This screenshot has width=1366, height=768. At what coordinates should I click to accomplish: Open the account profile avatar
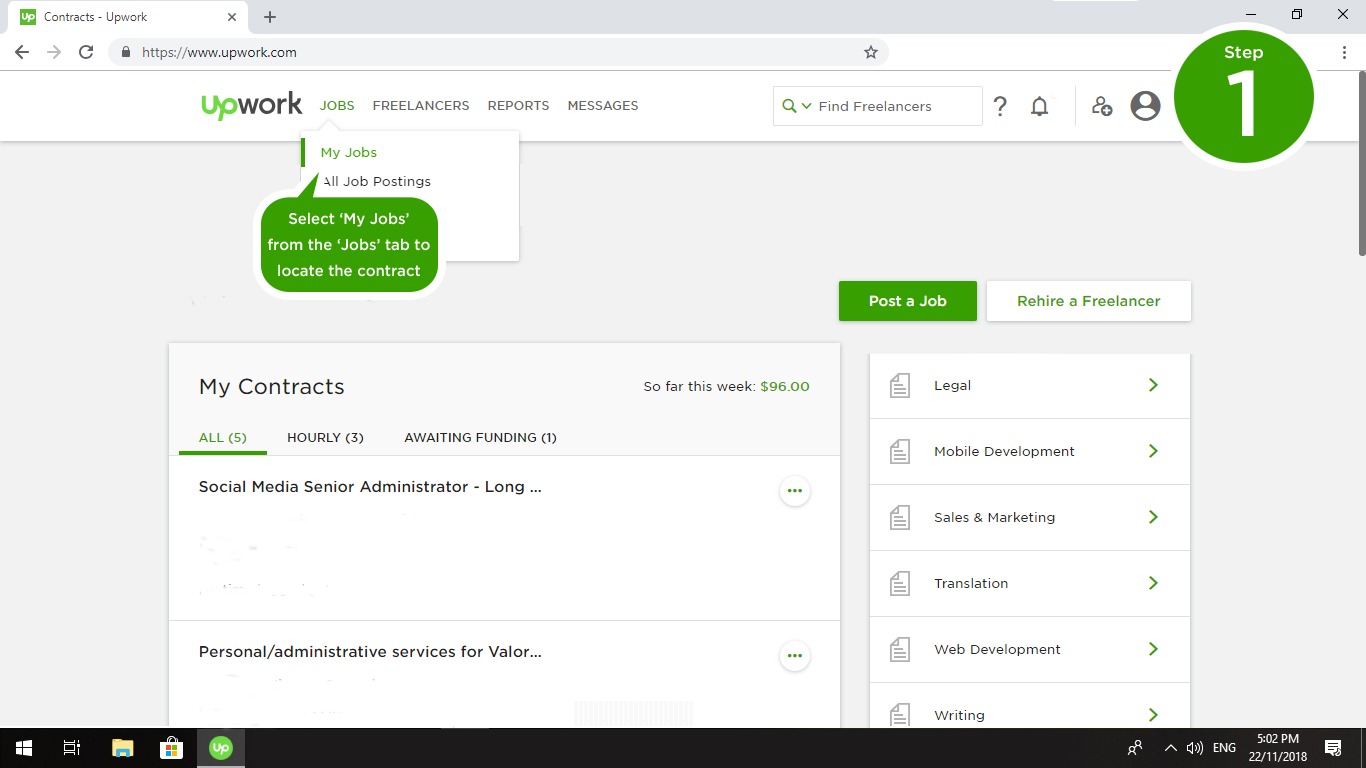click(1145, 106)
